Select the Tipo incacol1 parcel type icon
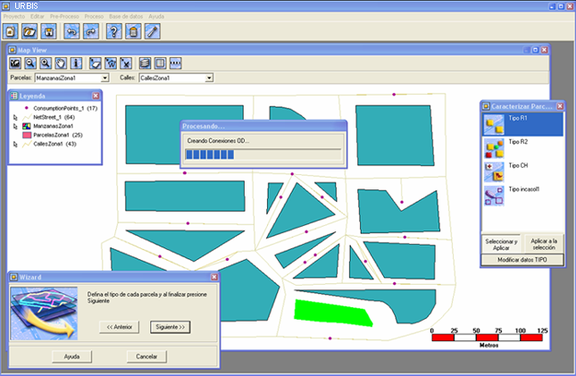This screenshot has width=576, height=376. pos(494,196)
